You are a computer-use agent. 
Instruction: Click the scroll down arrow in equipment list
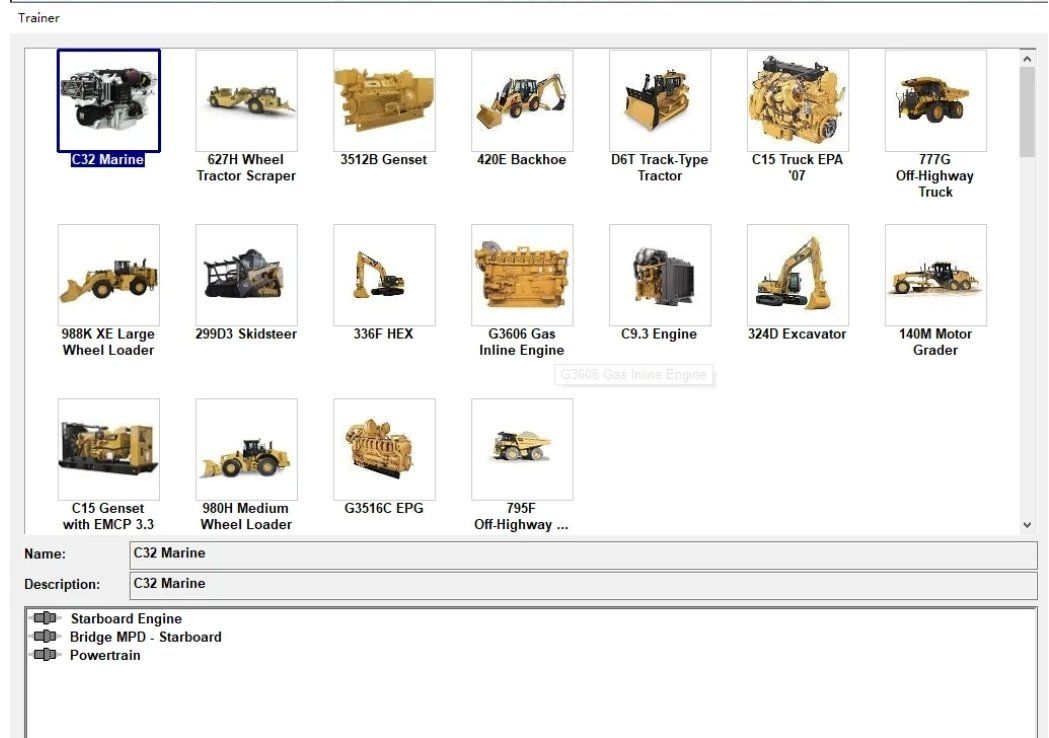click(x=1027, y=525)
